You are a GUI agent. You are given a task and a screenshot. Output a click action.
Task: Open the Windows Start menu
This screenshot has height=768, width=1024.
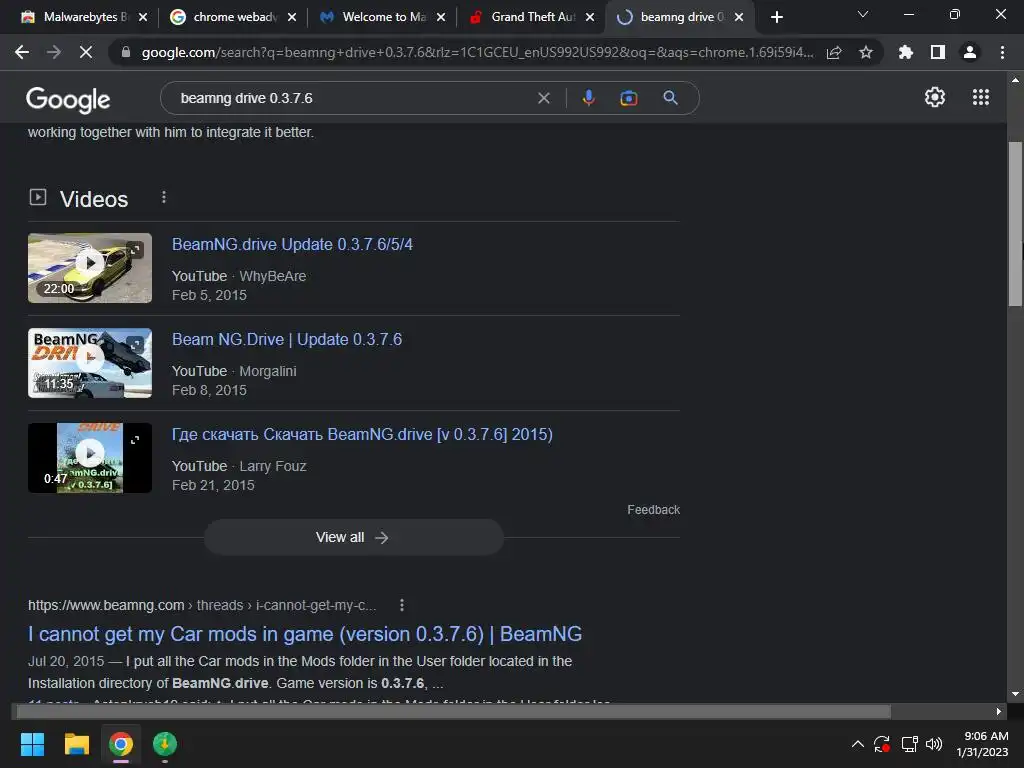point(32,744)
